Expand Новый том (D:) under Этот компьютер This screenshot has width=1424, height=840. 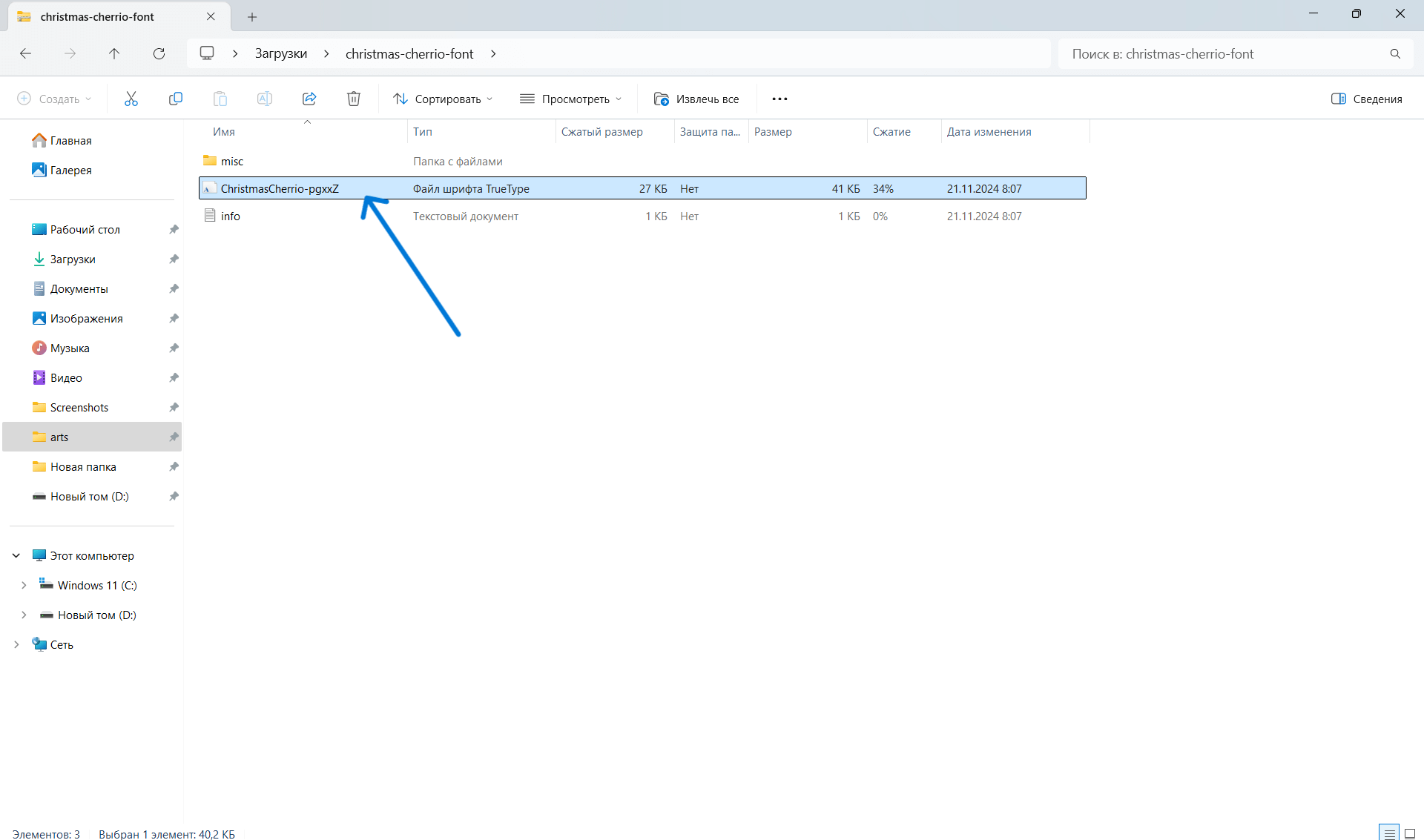24,615
